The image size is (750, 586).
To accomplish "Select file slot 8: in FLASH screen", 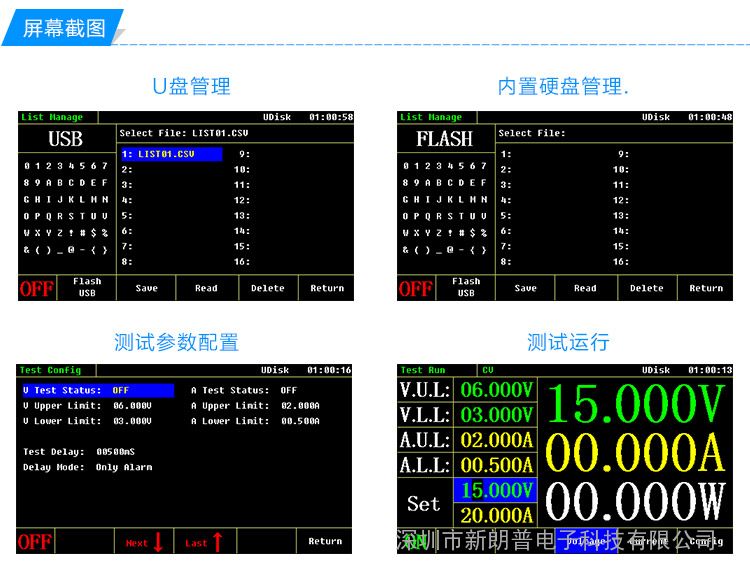I will 506,262.
